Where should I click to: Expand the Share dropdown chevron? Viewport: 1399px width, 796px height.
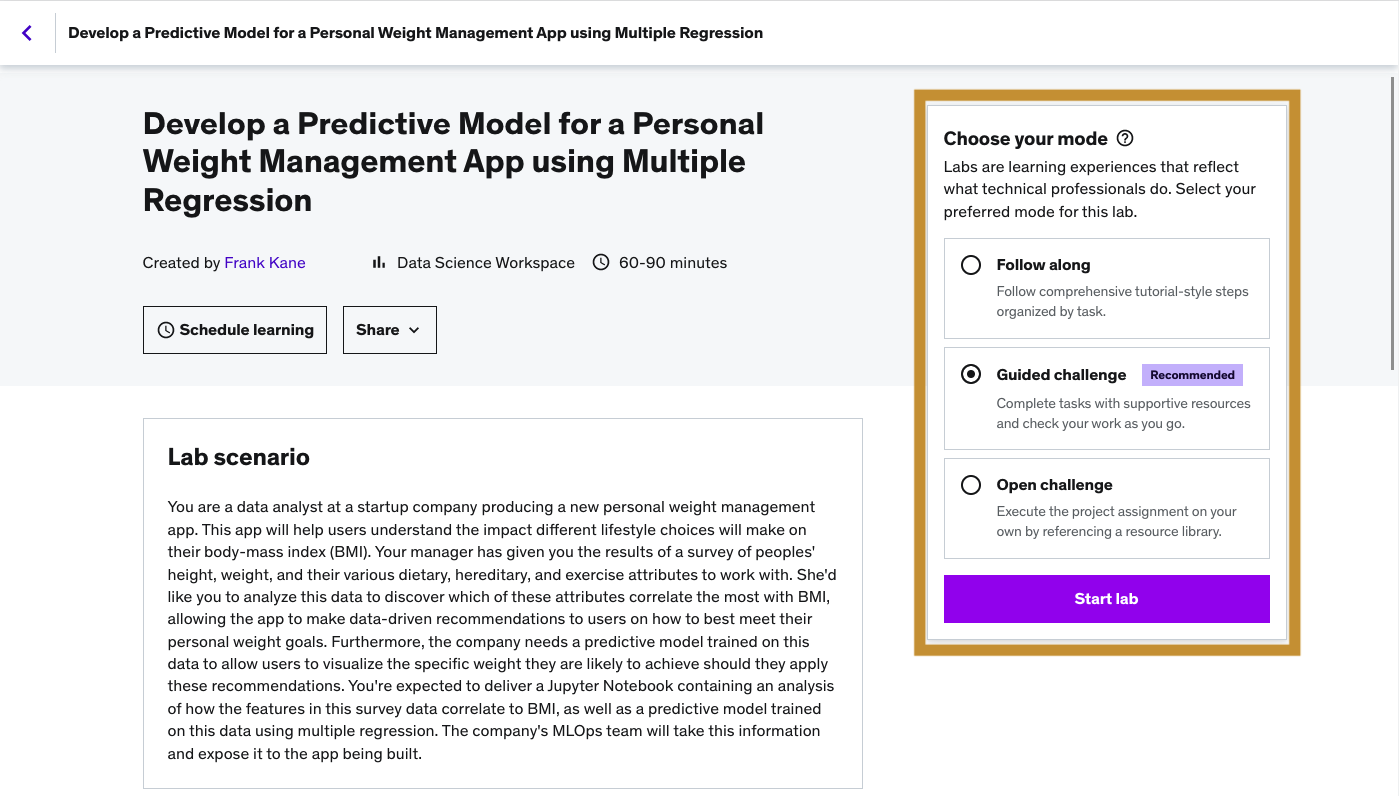pyautogui.click(x=414, y=330)
